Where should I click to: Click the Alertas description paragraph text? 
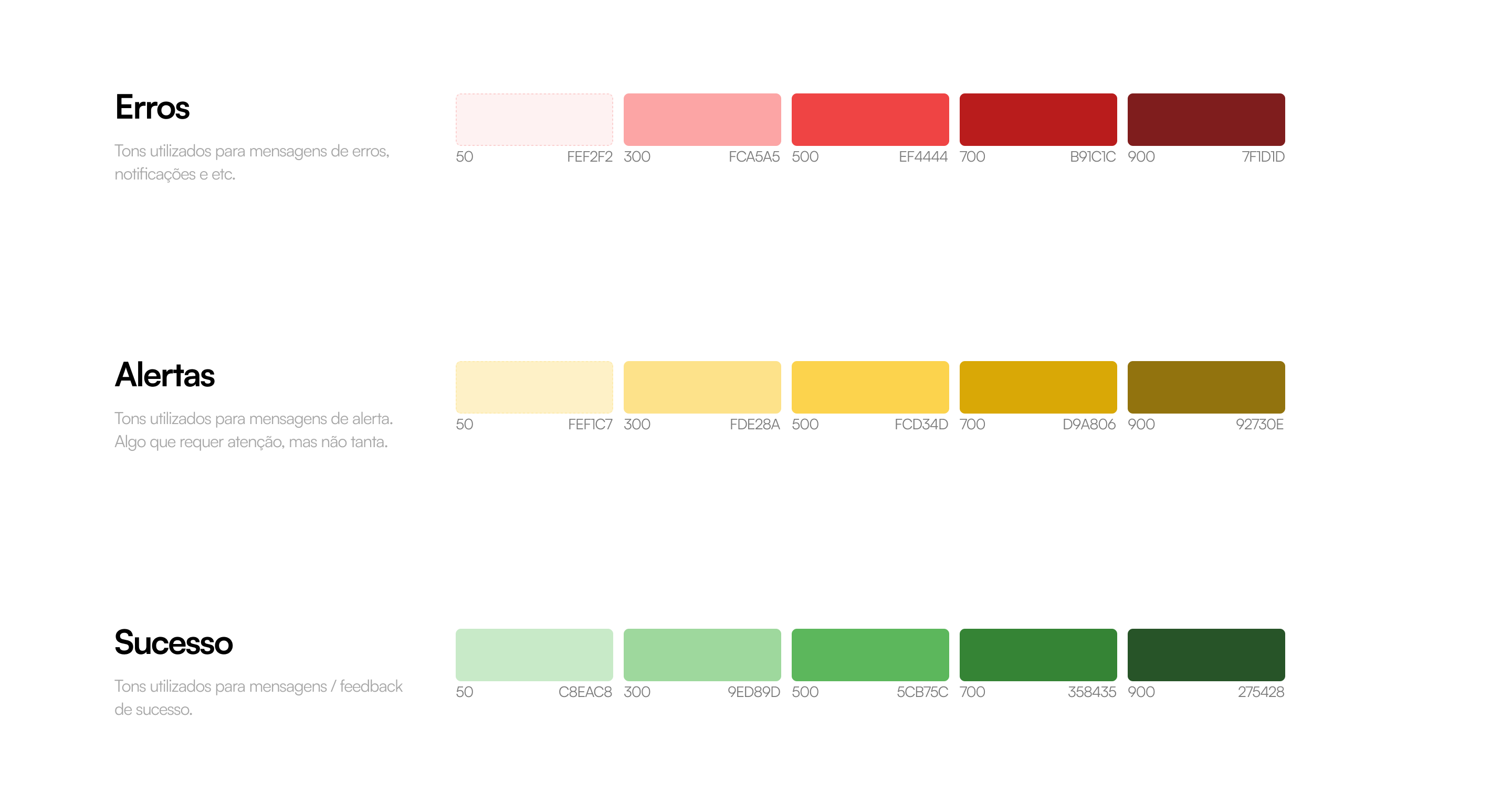coord(253,430)
